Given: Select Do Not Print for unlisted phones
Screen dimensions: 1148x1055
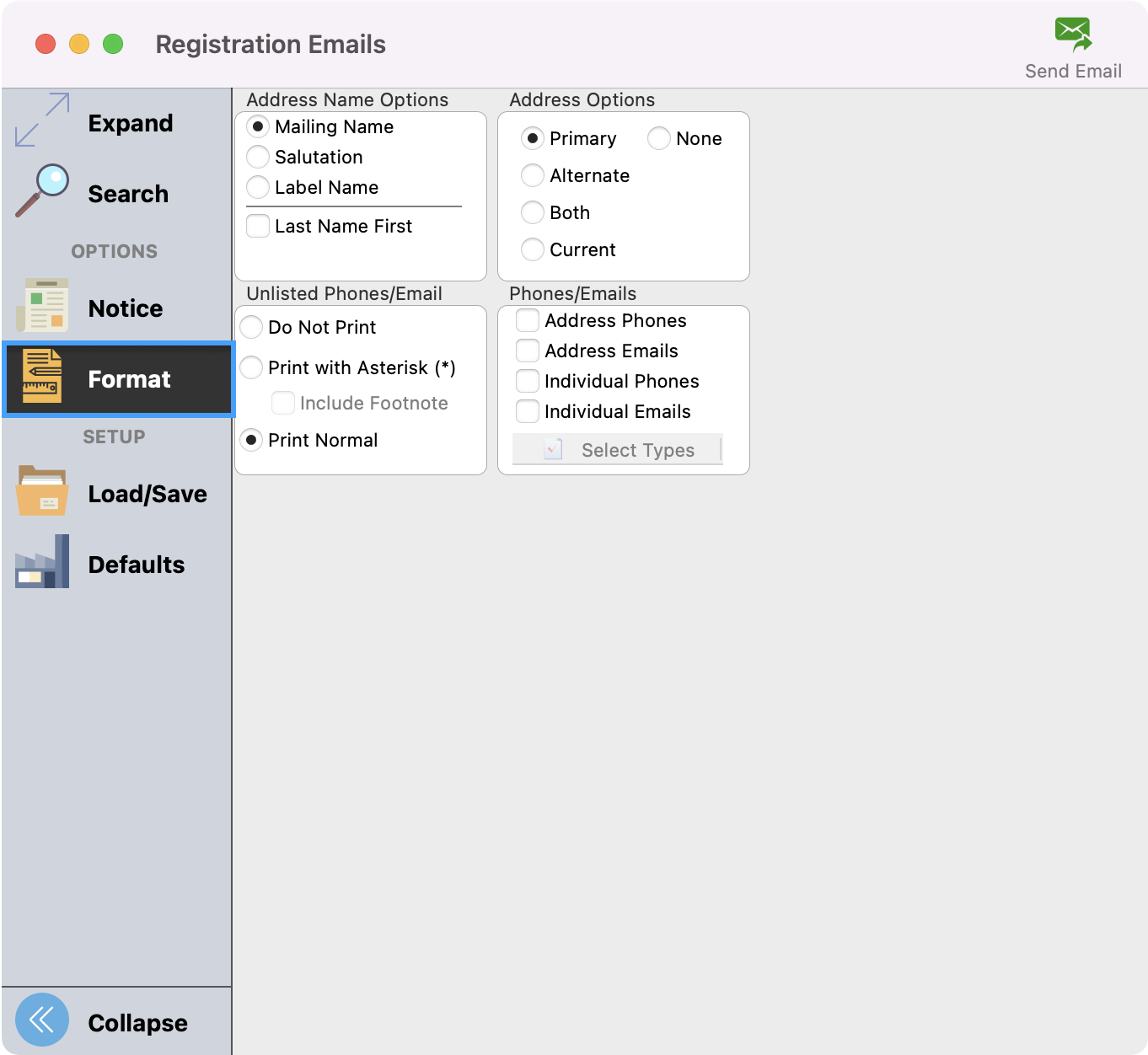Looking at the screenshot, I should pos(251,327).
